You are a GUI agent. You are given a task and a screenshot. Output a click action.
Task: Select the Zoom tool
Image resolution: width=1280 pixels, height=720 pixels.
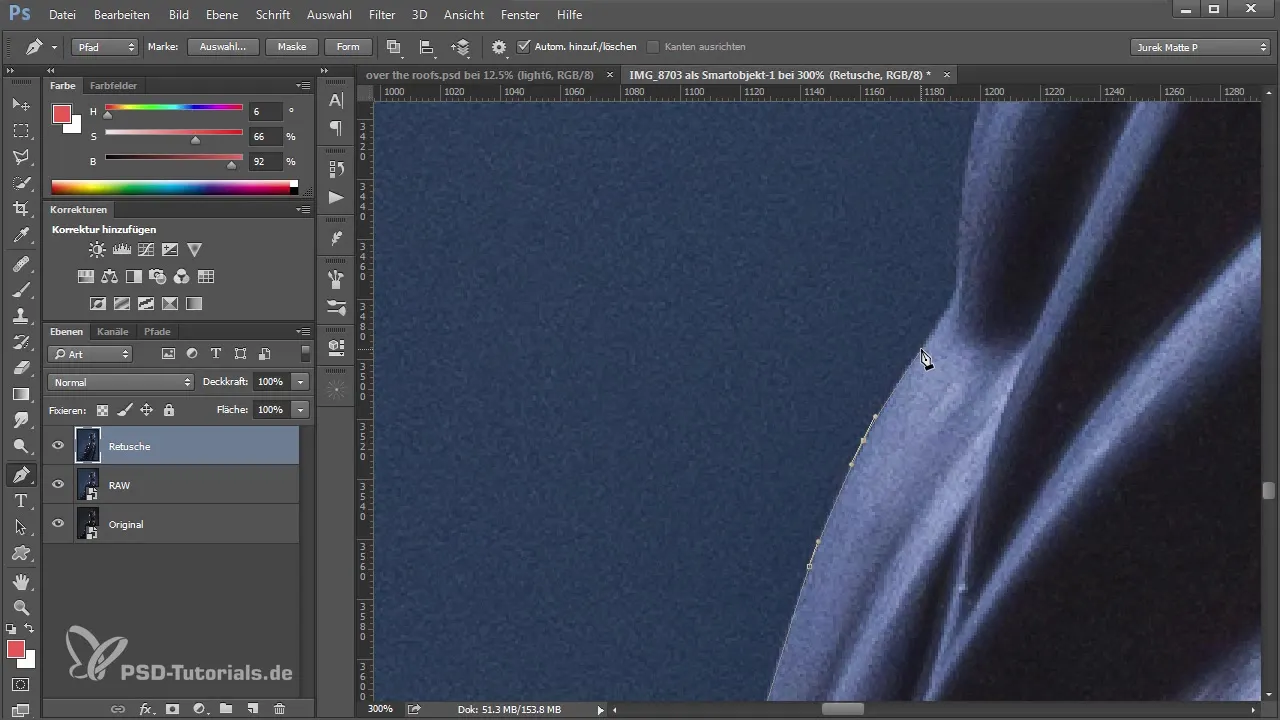(21, 607)
